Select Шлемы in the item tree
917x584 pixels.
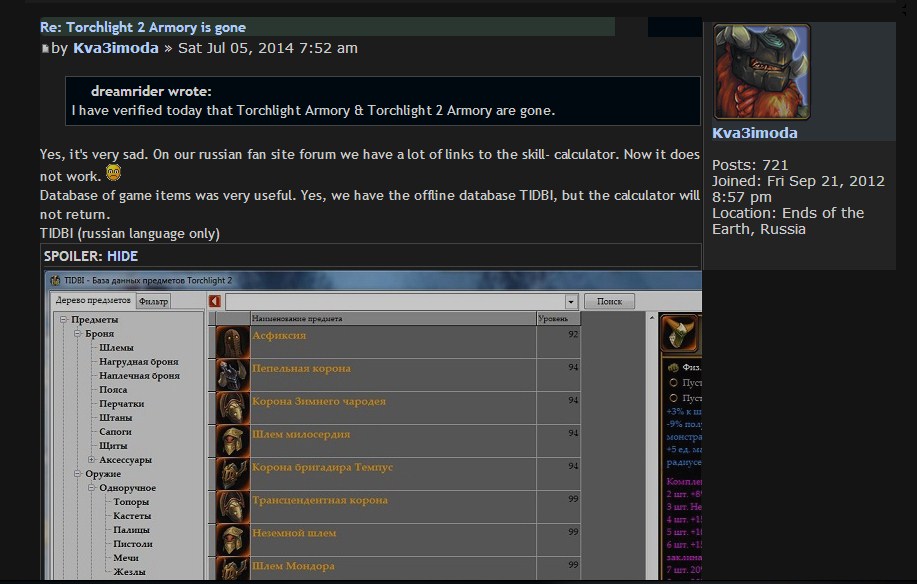tap(116, 347)
